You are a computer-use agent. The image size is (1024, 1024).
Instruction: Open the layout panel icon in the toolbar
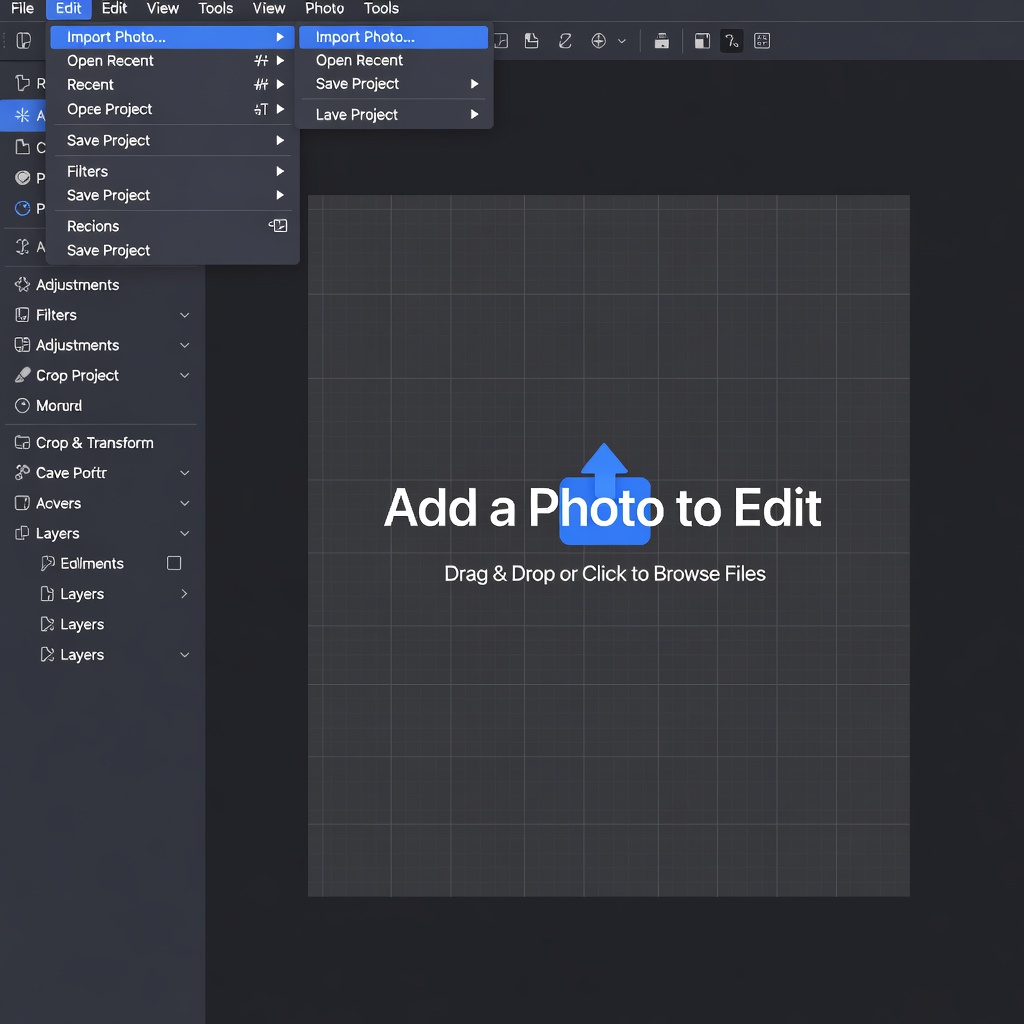[x=702, y=40]
